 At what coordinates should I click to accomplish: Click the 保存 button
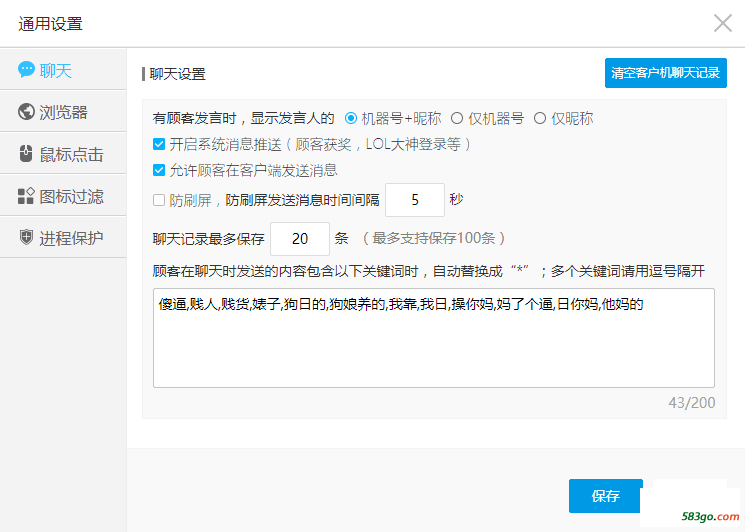coord(605,496)
